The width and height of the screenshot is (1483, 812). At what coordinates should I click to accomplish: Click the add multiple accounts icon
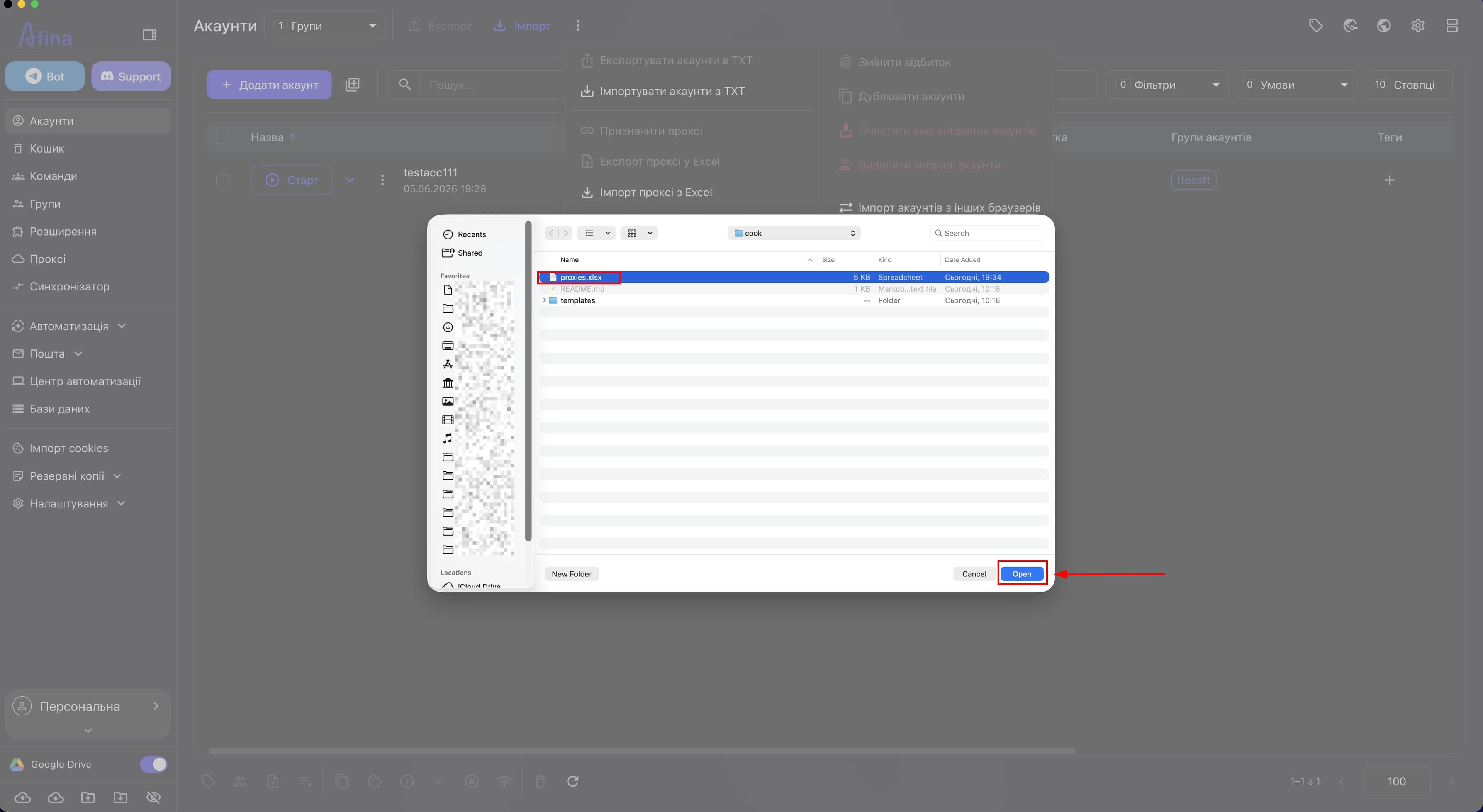click(x=352, y=85)
